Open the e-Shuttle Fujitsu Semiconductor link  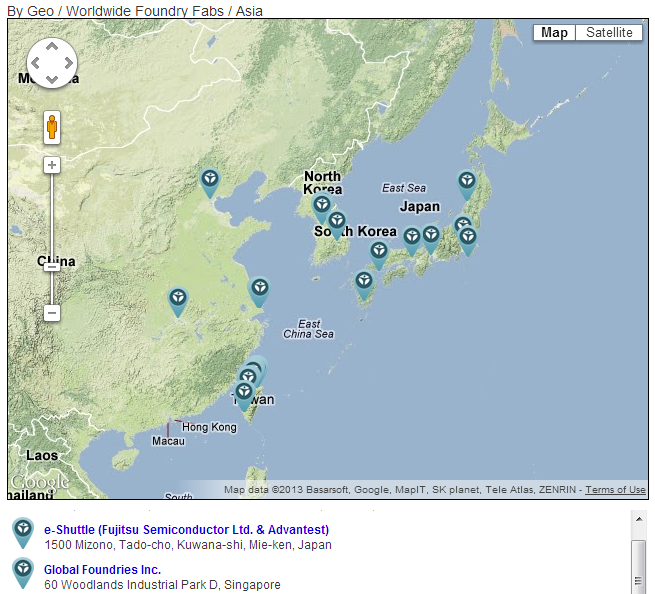tap(186, 529)
